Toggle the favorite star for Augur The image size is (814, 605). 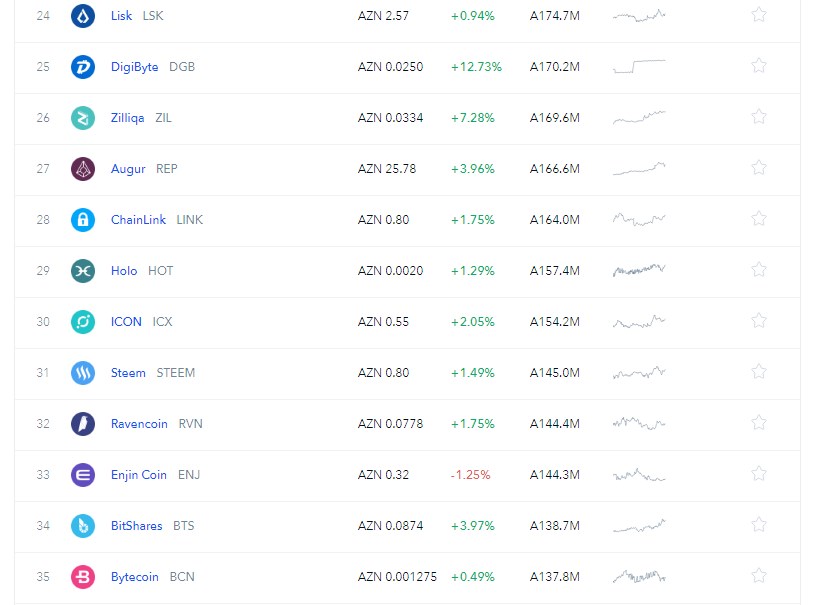click(759, 168)
